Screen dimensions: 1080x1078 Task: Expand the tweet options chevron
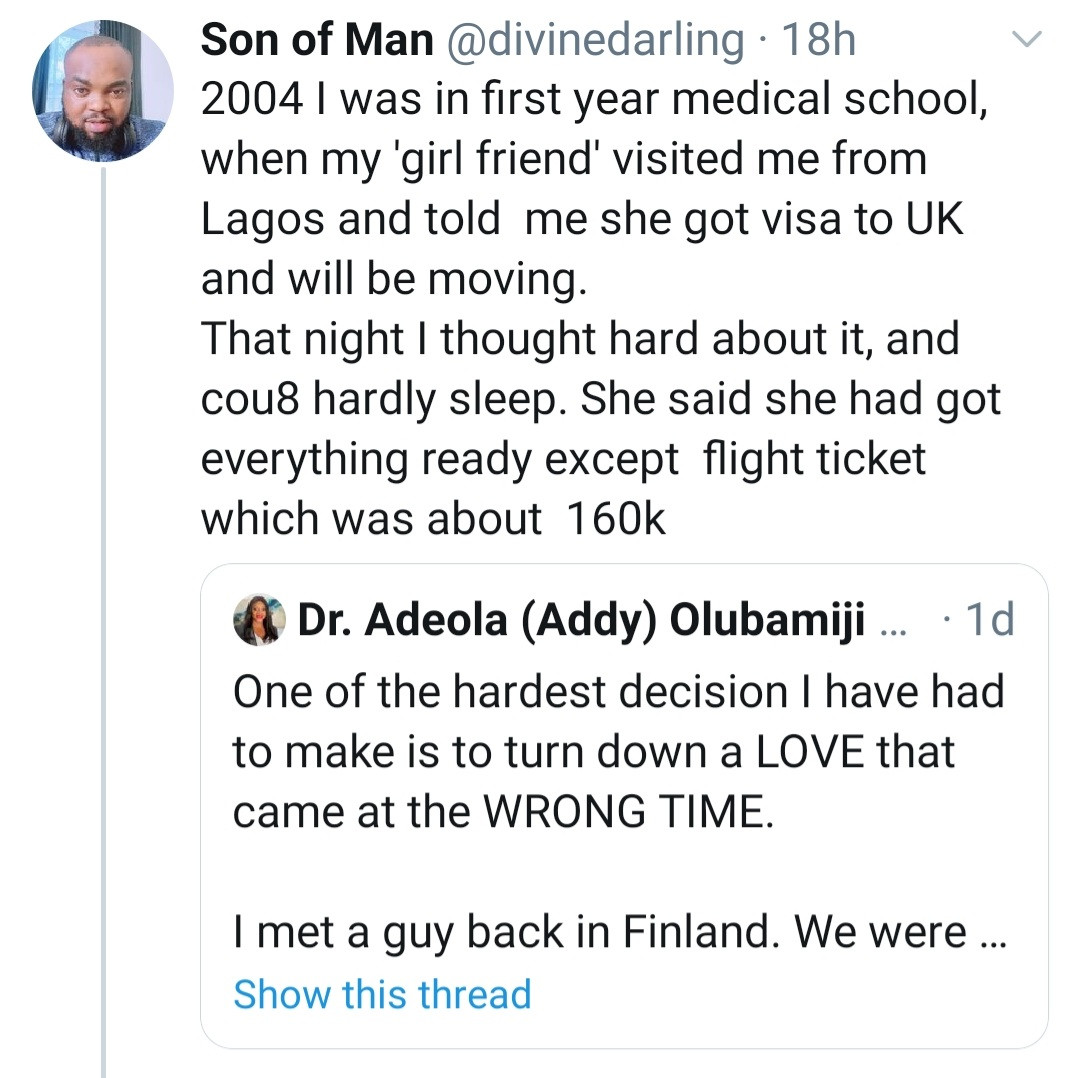[x=1027, y=40]
